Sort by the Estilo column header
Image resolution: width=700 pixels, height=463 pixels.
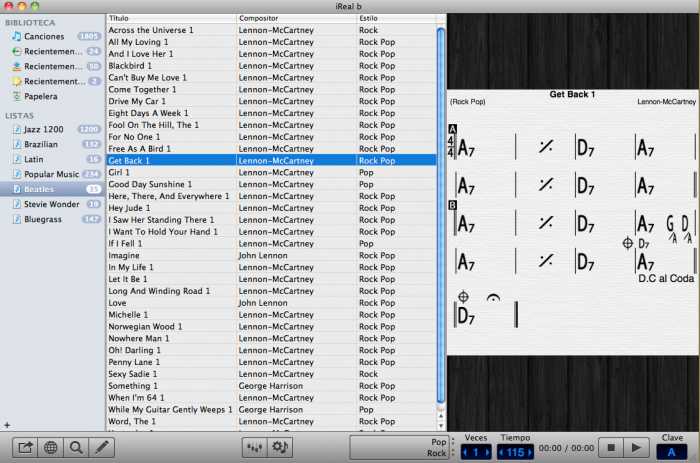(x=396, y=18)
